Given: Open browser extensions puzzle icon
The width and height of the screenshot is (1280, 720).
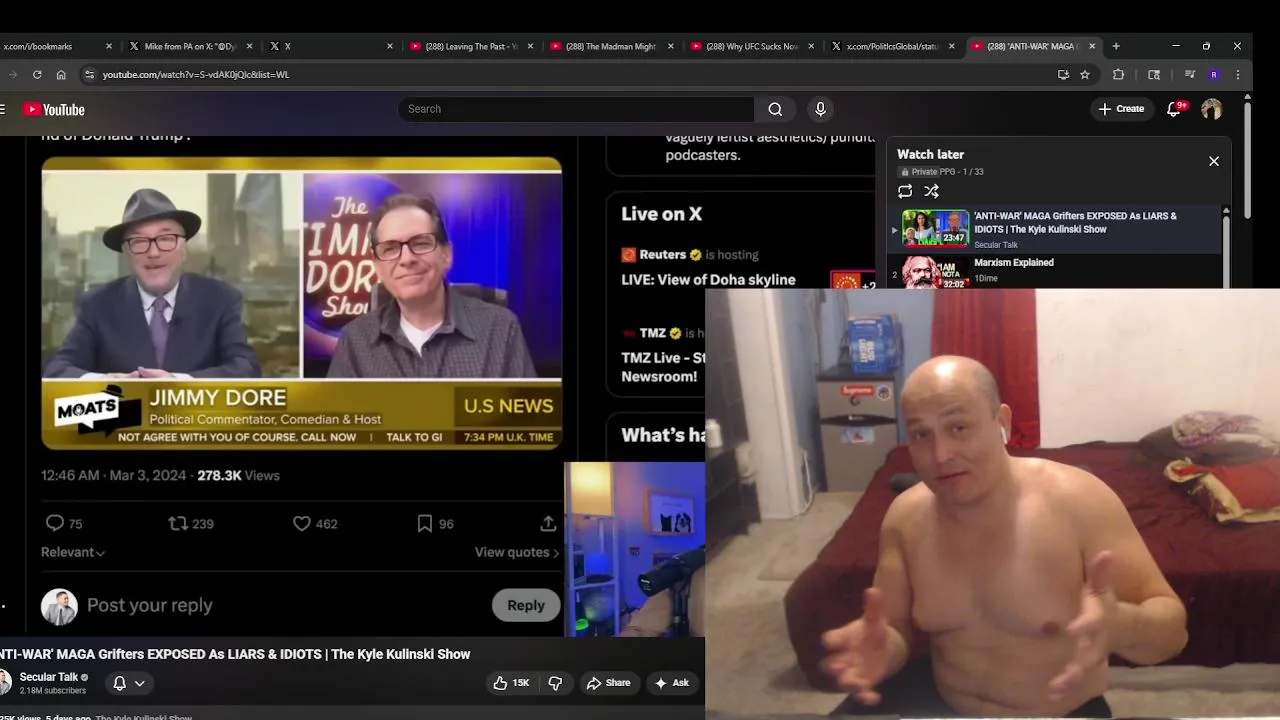Looking at the screenshot, I should pos(1119,74).
